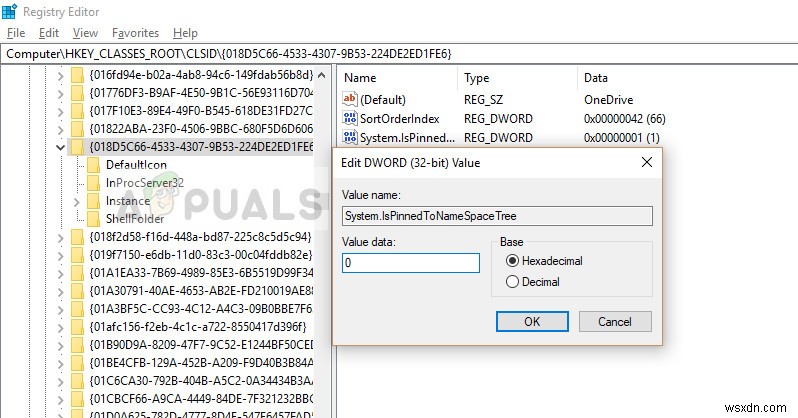The width and height of the screenshot is (798, 418).
Task: Open the Help menu
Action: tap(185, 33)
